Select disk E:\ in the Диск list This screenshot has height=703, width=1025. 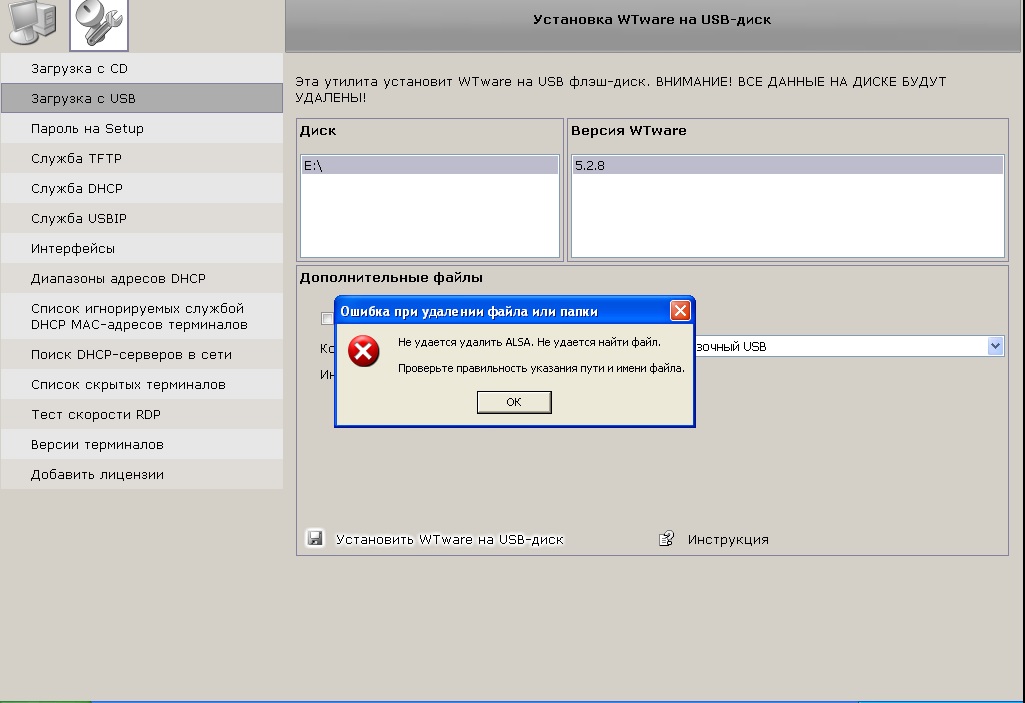click(430, 166)
